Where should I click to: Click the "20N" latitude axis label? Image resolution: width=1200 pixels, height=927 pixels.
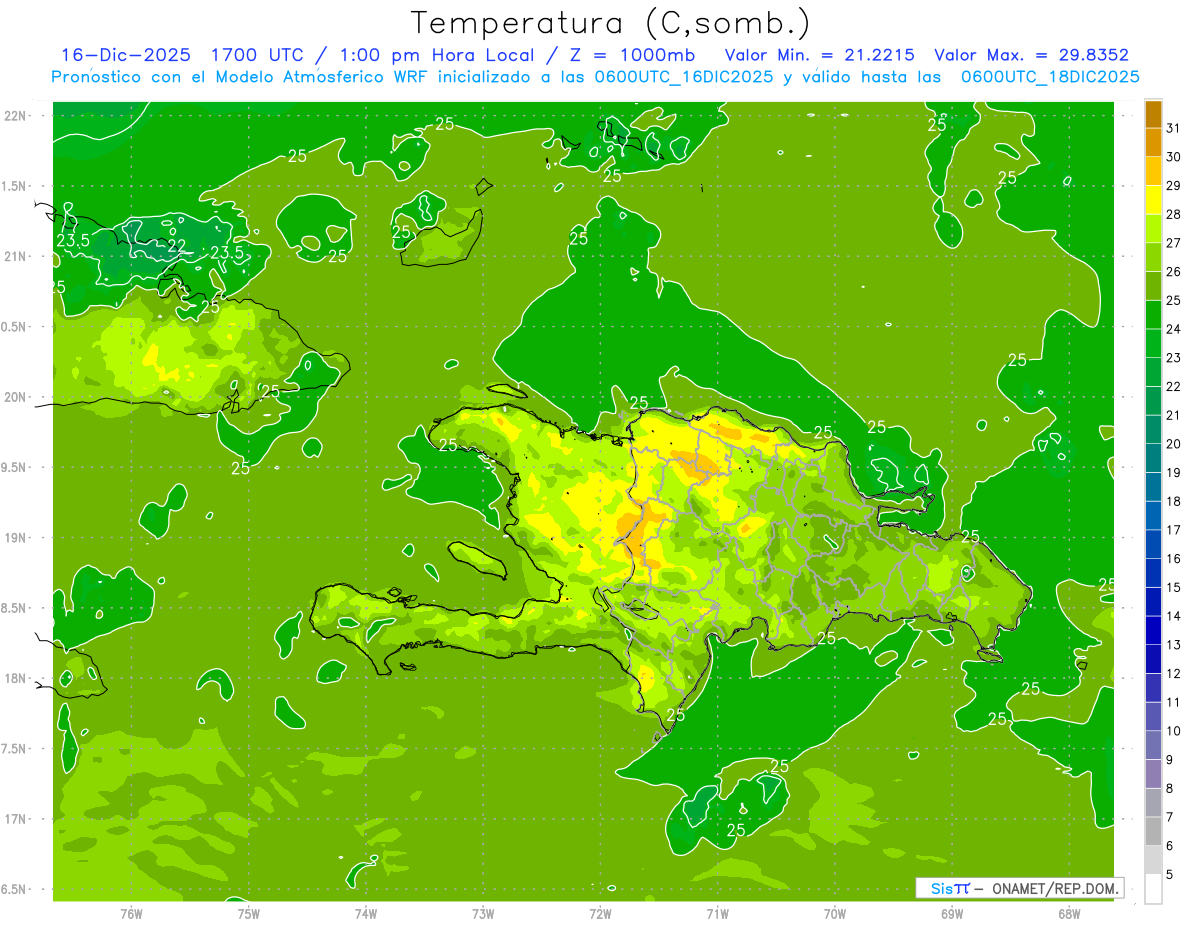pyautogui.click(x=17, y=397)
